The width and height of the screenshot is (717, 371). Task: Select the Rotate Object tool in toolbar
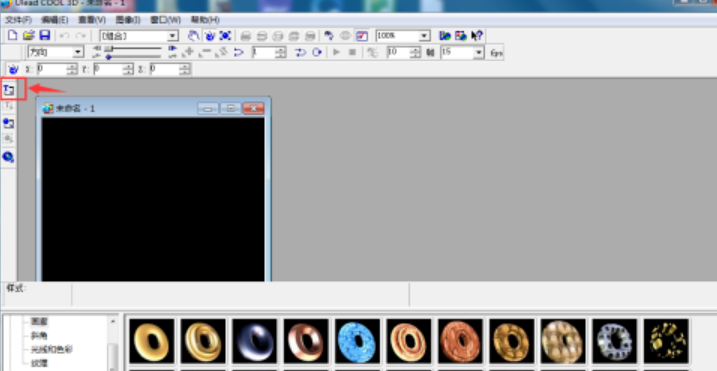209,36
